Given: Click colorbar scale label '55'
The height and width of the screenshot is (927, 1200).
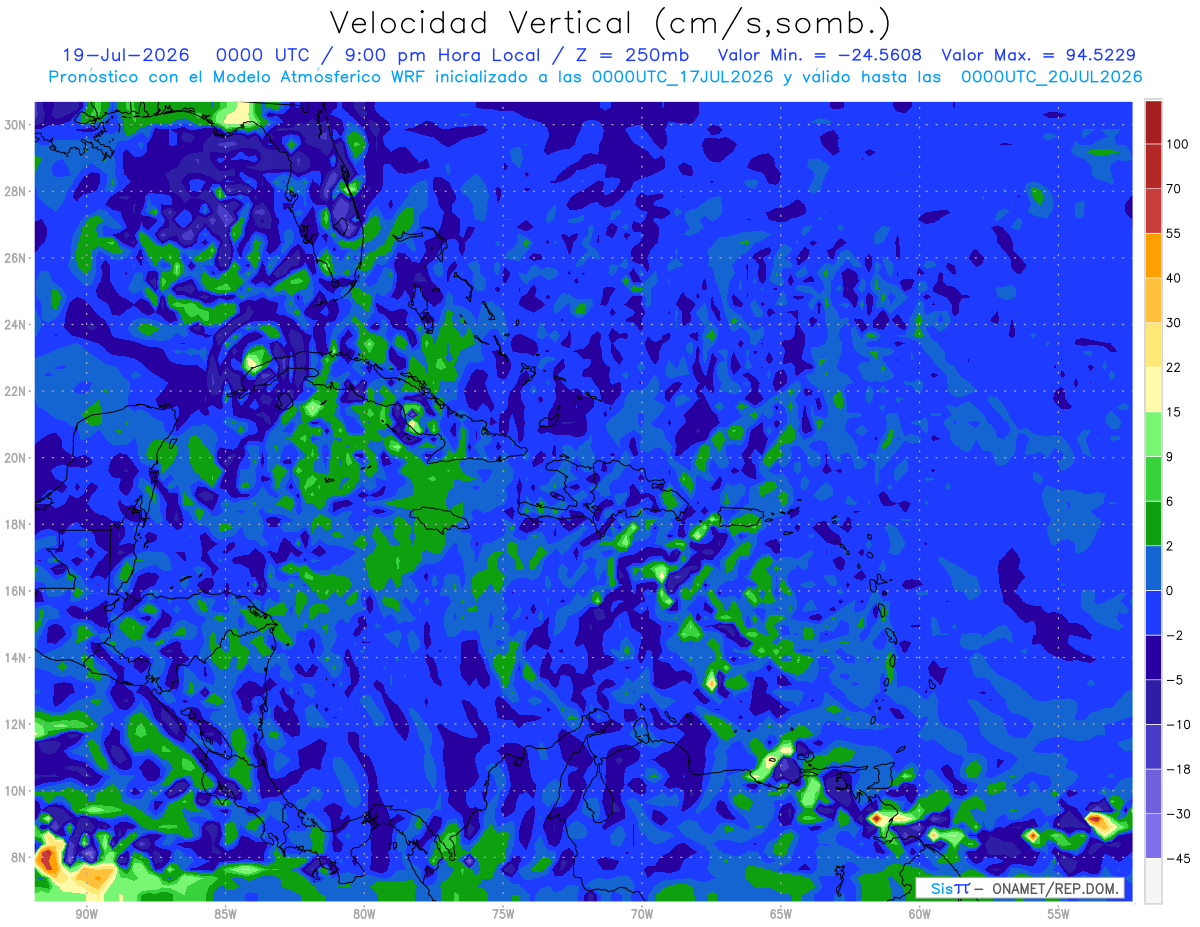Looking at the screenshot, I should pyautogui.click(x=1173, y=234).
